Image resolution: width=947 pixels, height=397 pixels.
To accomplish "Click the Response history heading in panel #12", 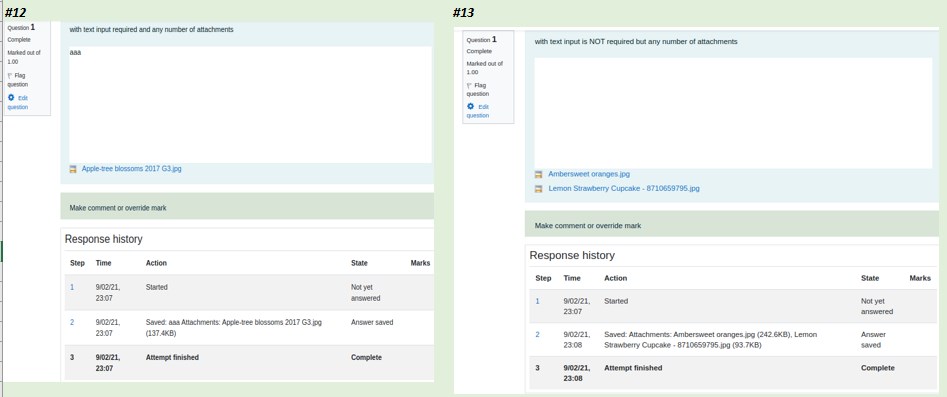I will (104, 239).
